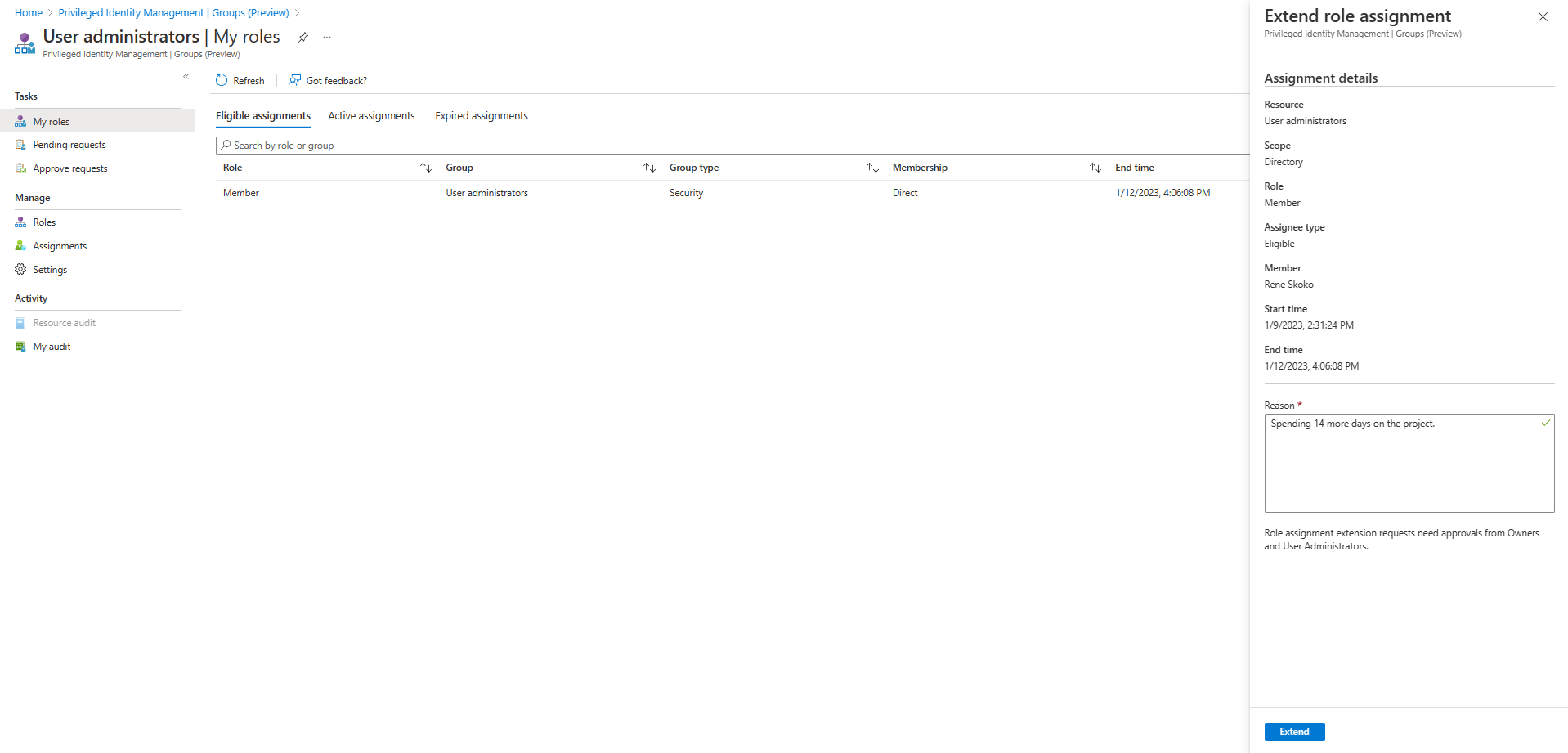Click the End time column header
The image size is (1568, 753).
[x=1135, y=168]
